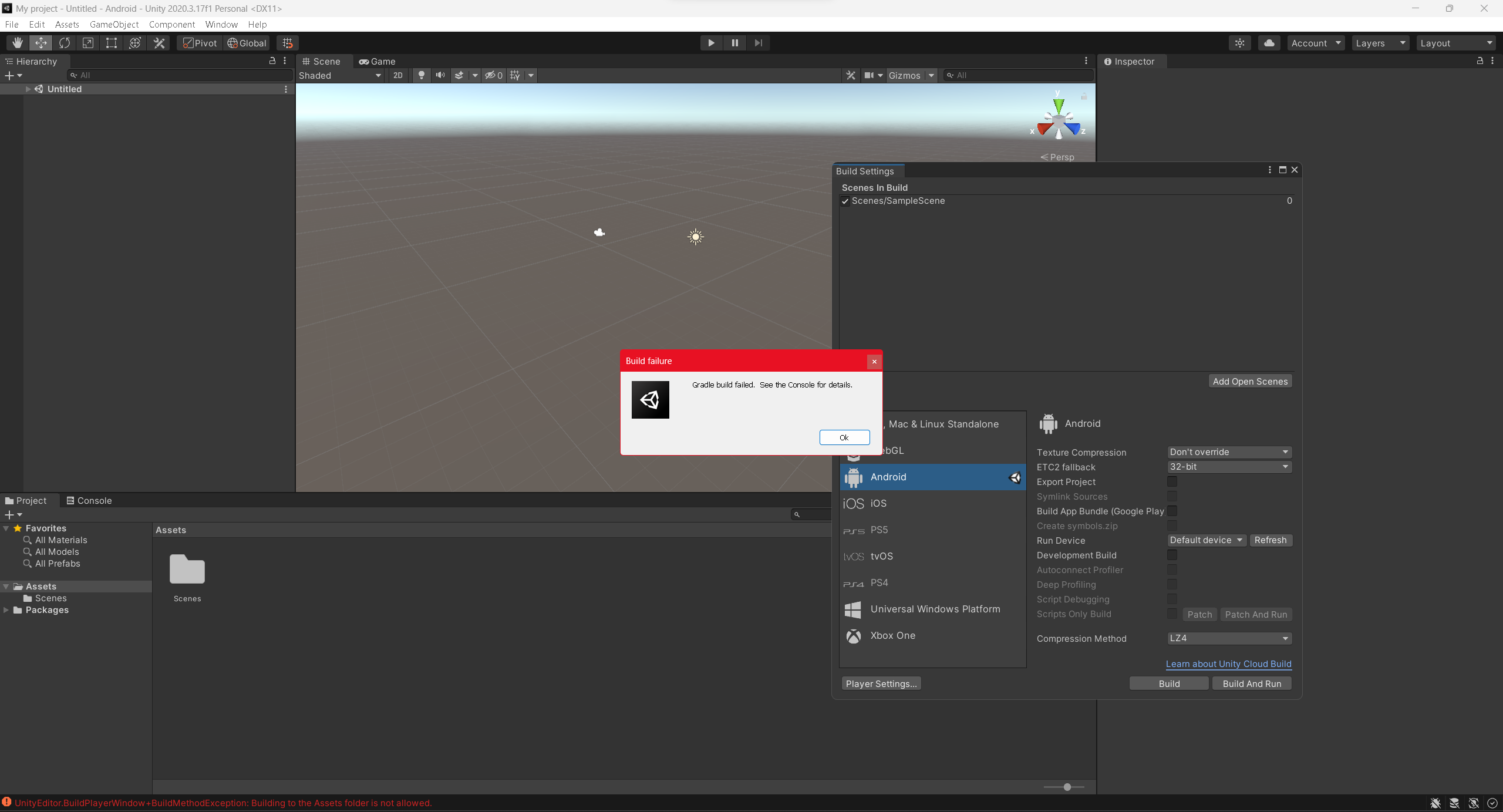This screenshot has width=1503, height=812.
Task: Open the Cloud services icon
Action: point(1269,43)
